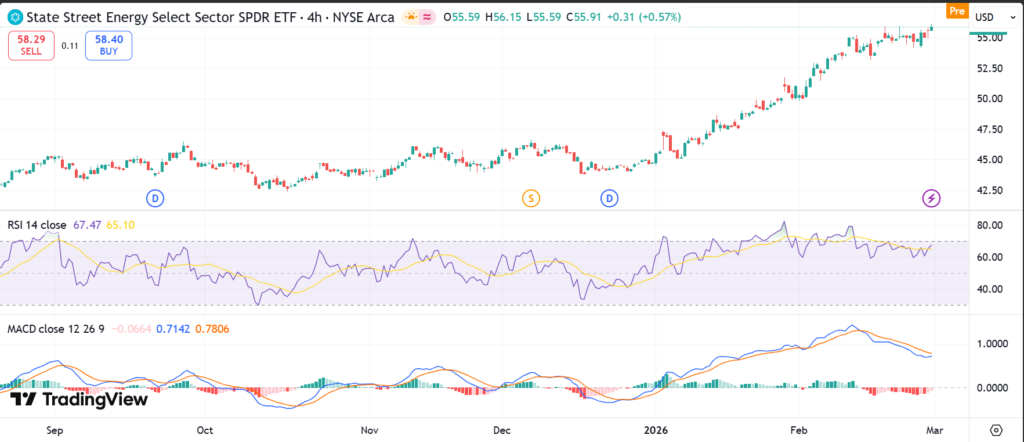Select the RSI 14 close indicator label
The image size is (1024, 442).
pos(39,226)
